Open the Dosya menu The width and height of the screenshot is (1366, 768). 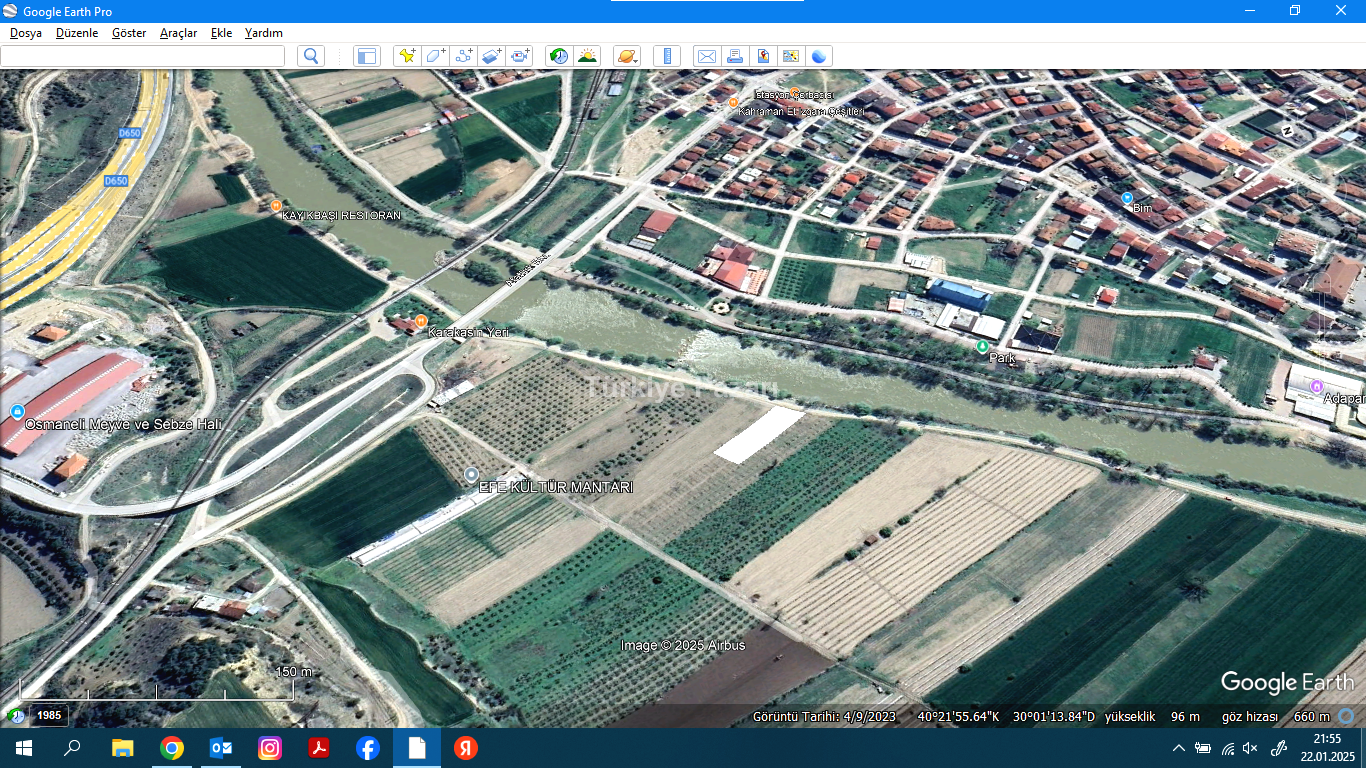(26, 33)
